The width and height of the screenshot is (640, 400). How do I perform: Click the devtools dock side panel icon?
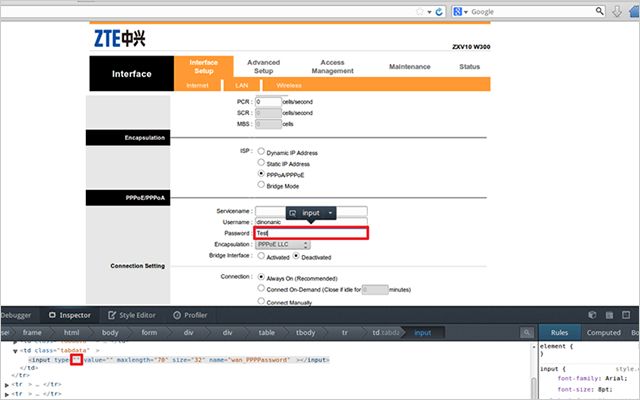pyautogui.click(x=609, y=315)
